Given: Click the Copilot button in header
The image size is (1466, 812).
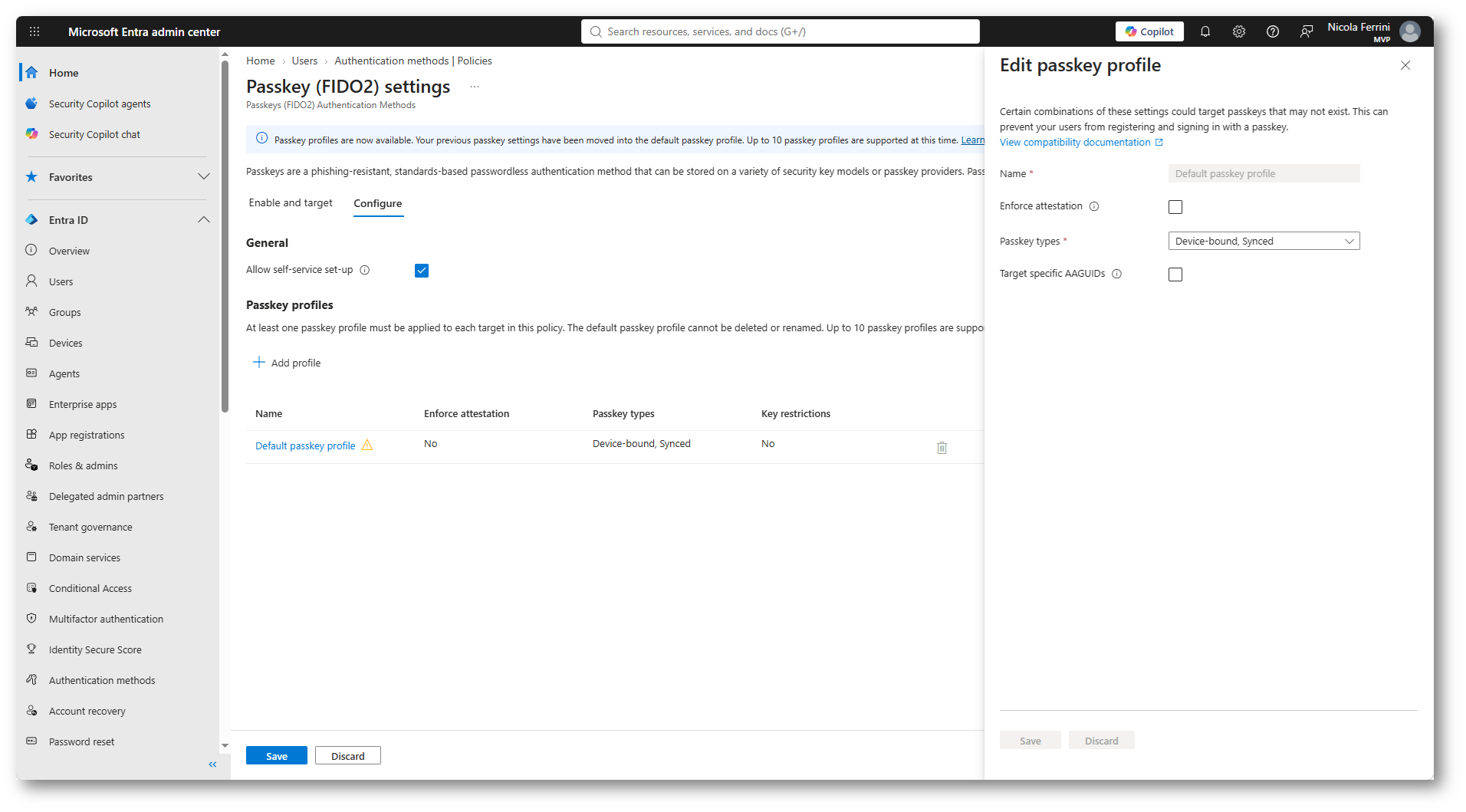Looking at the screenshot, I should pyautogui.click(x=1149, y=31).
